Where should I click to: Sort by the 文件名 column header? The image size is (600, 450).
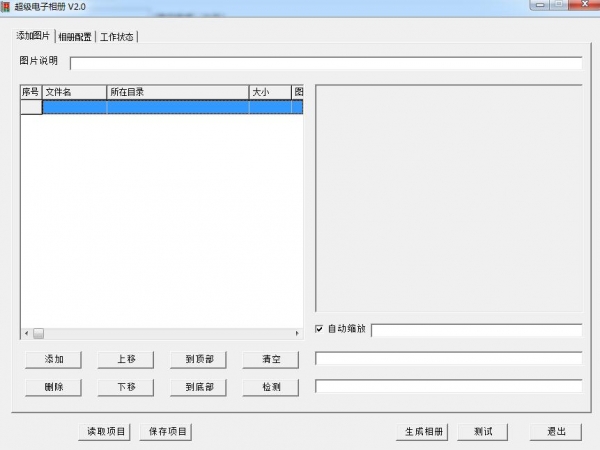[74, 92]
